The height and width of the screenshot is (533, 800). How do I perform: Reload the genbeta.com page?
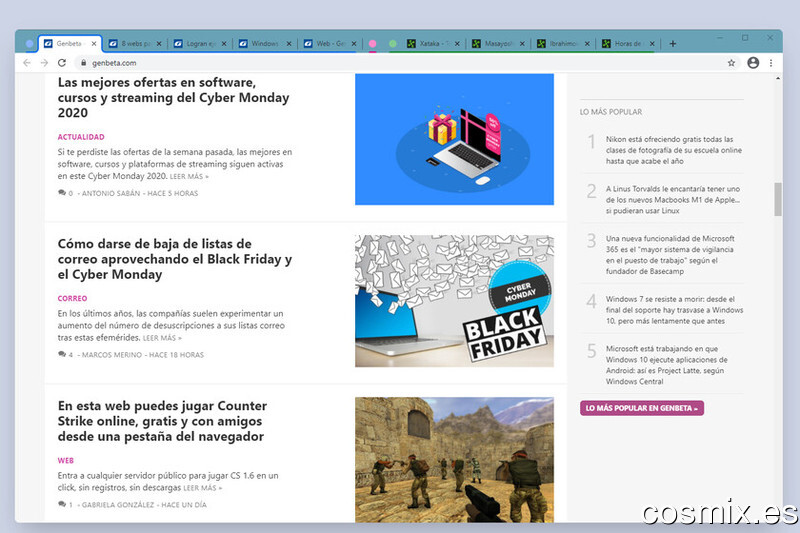(62, 63)
